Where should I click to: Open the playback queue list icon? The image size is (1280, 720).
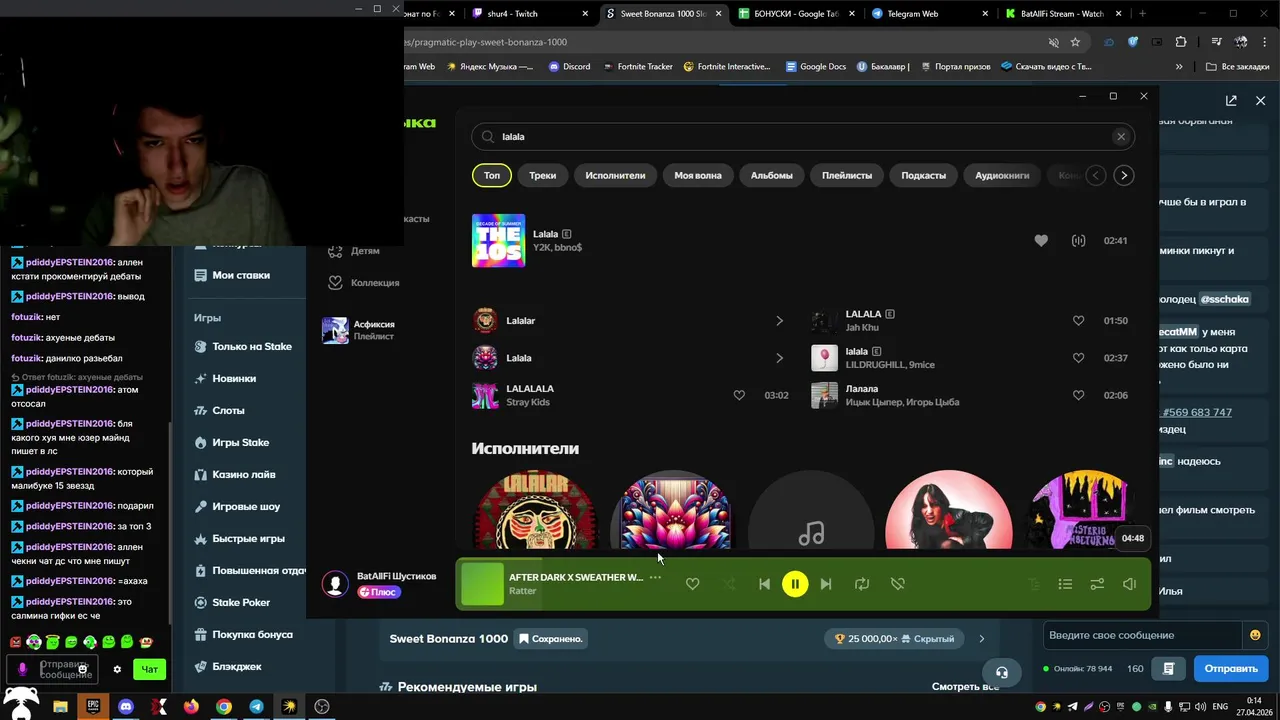coord(1065,584)
